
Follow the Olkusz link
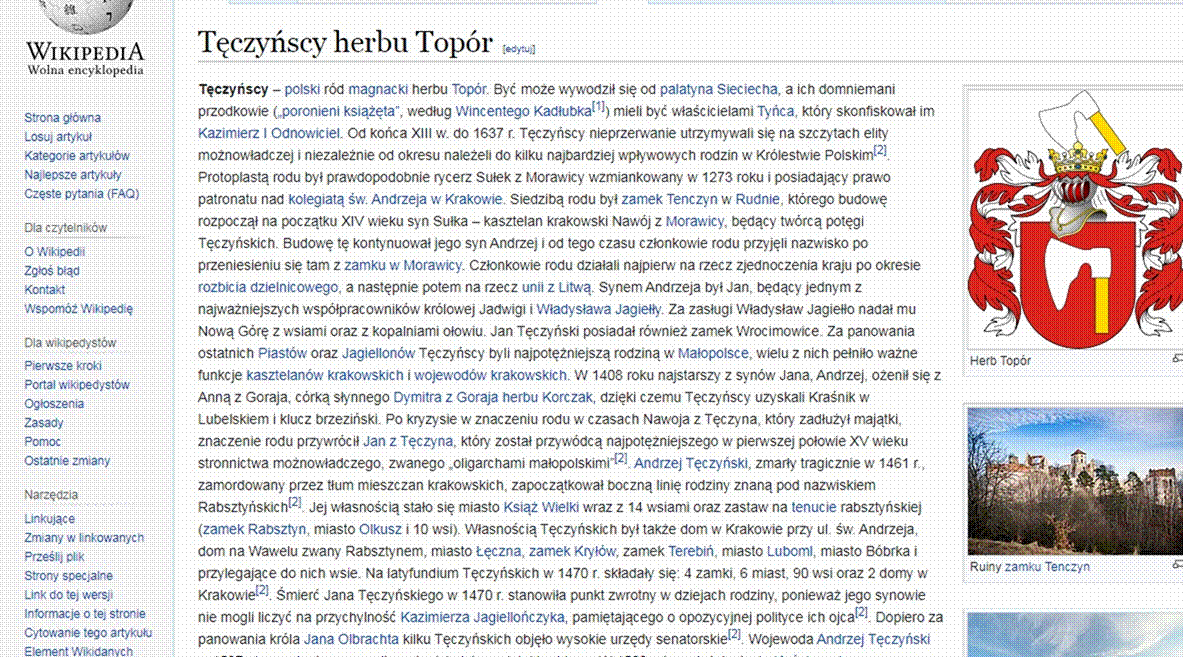tap(380, 529)
